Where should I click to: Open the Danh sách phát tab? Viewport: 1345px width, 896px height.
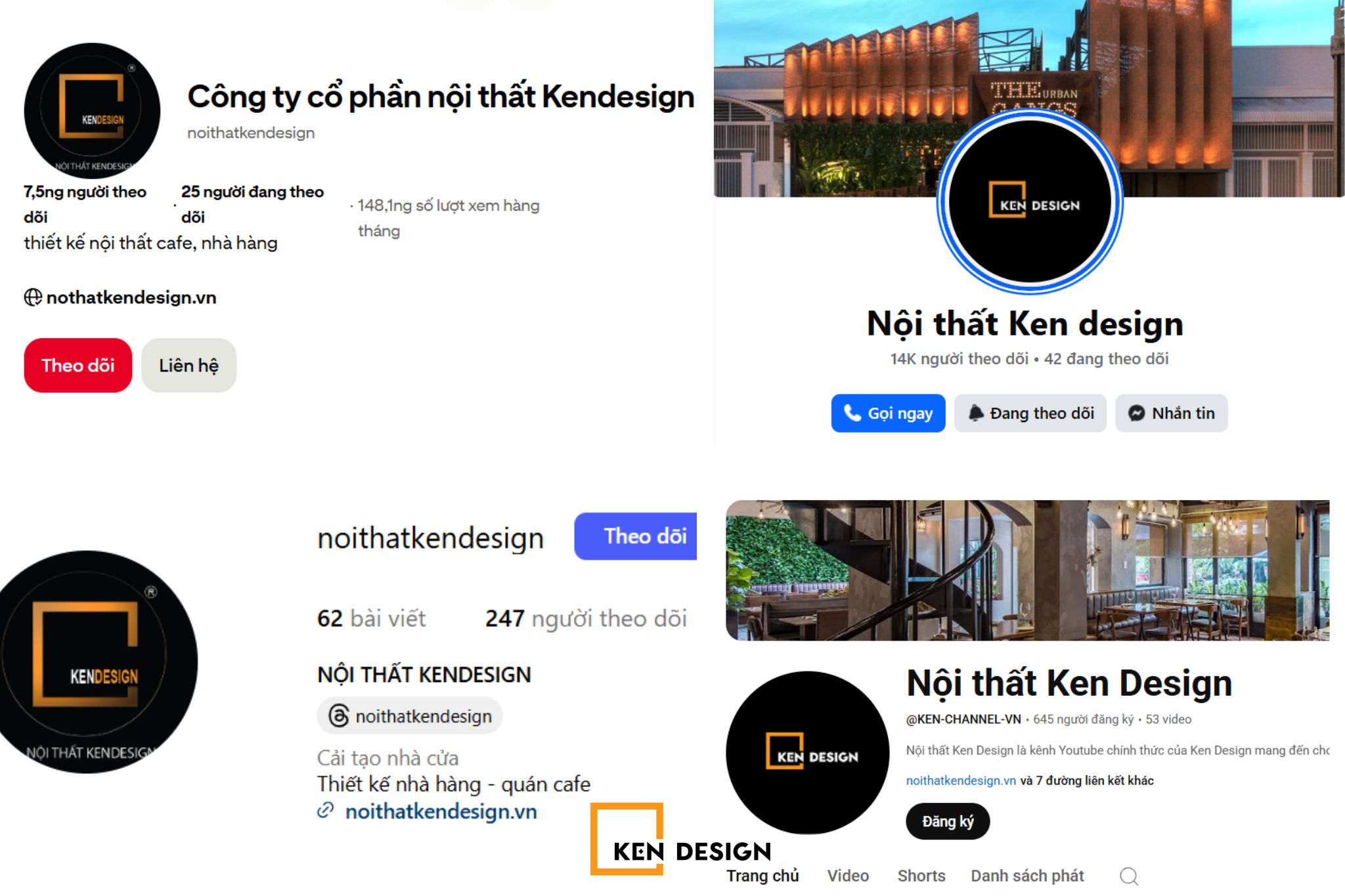click(1027, 876)
